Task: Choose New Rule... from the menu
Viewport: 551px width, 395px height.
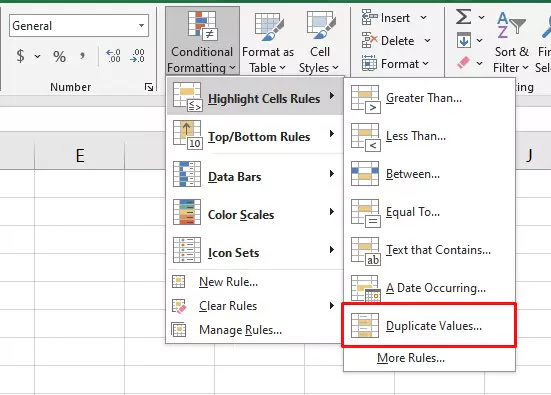Action: point(254,282)
